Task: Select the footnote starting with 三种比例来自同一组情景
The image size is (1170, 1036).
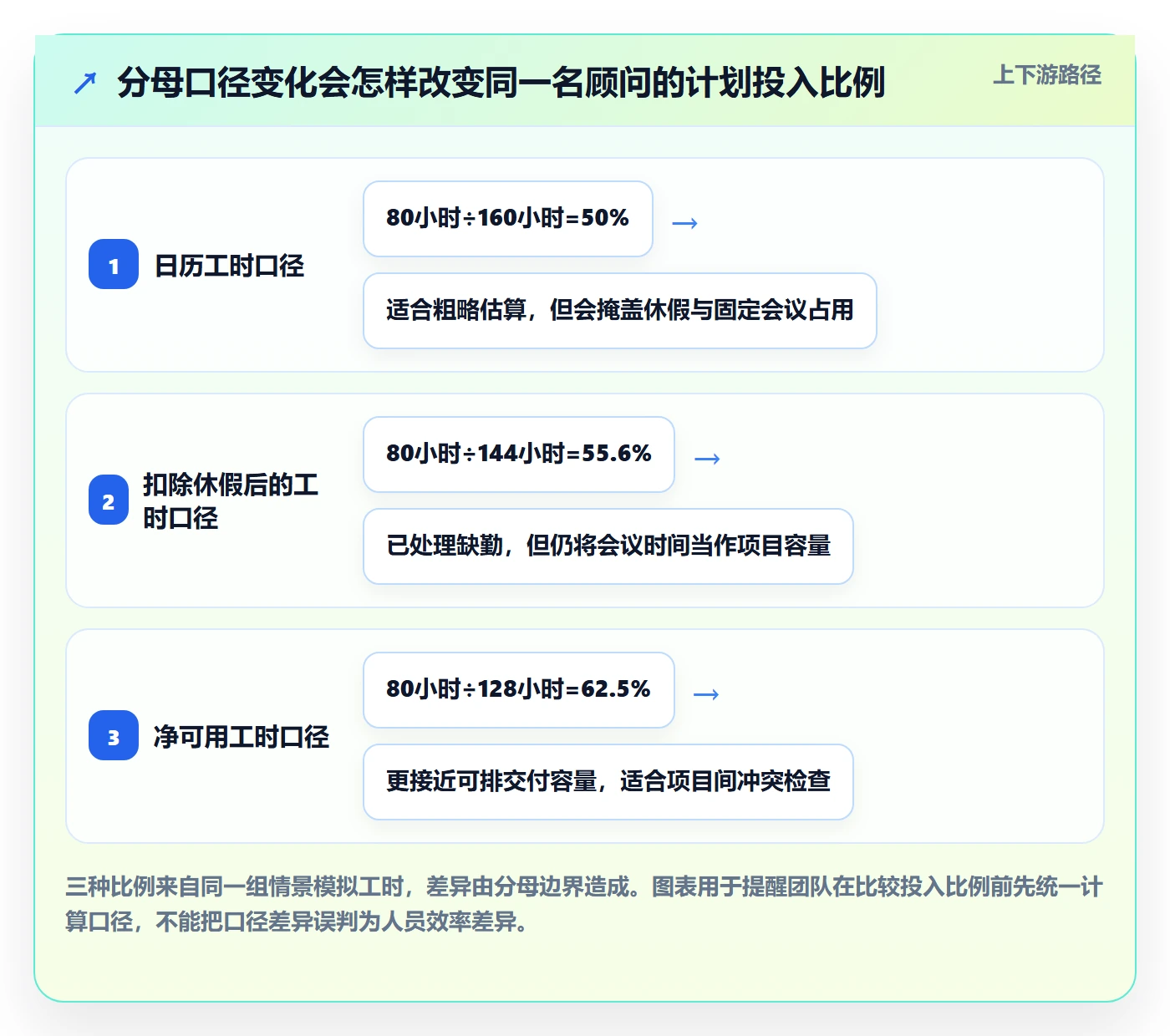Action: (x=584, y=904)
